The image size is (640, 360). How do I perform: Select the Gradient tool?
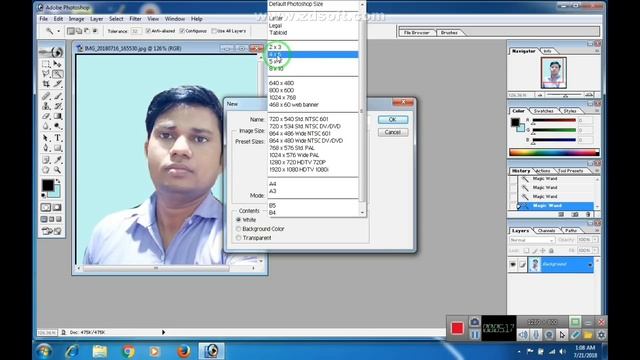[58, 116]
